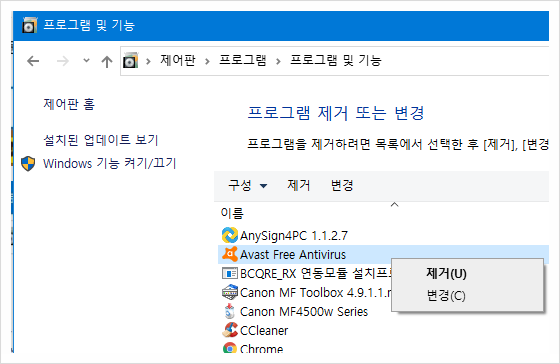The image size is (560, 364).
Task: Click the Avast orange program icon
Action: point(230,254)
